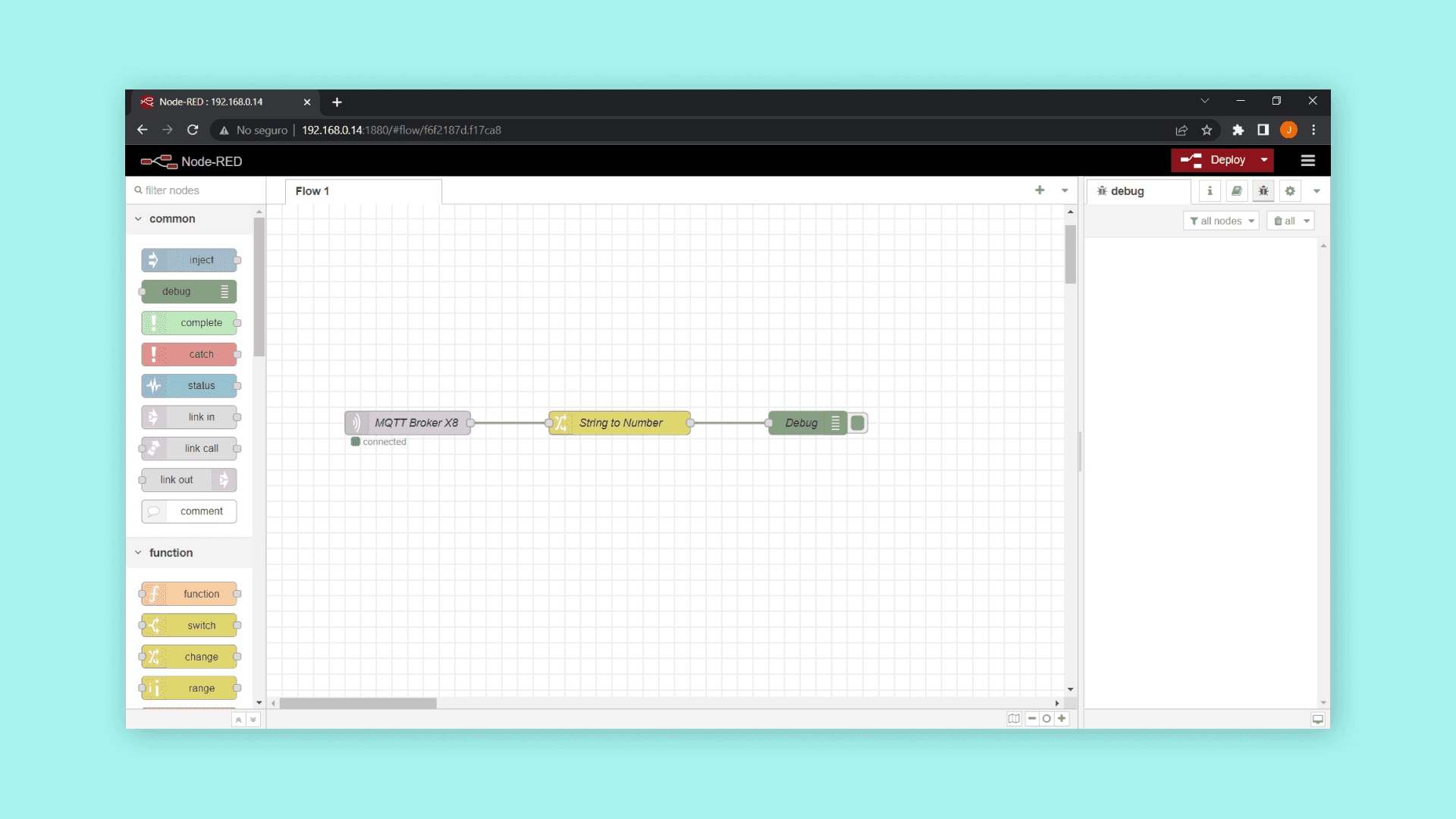The width and height of the screenshot is (1456, 819).
Task: Open the Deploy options dropdown arrow
Action: [x=1264, y=160]
